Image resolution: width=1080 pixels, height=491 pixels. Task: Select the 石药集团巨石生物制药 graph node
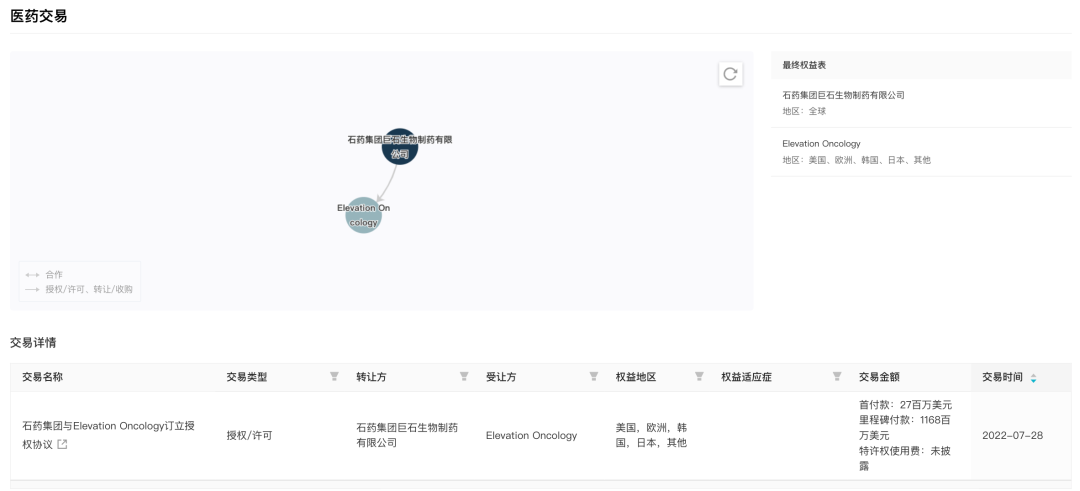click(400, 147)
